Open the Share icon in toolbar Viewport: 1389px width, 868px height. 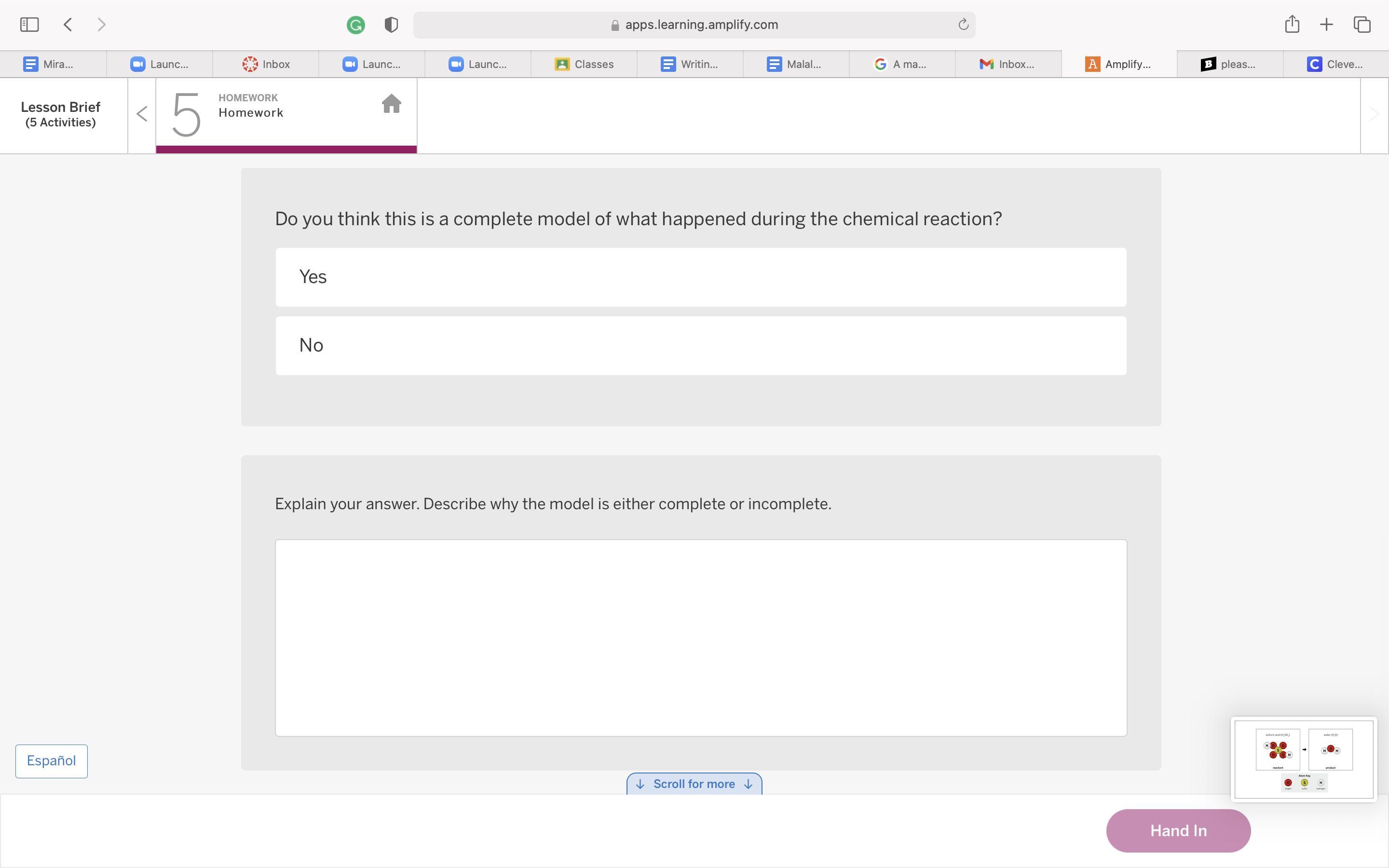1292,24
